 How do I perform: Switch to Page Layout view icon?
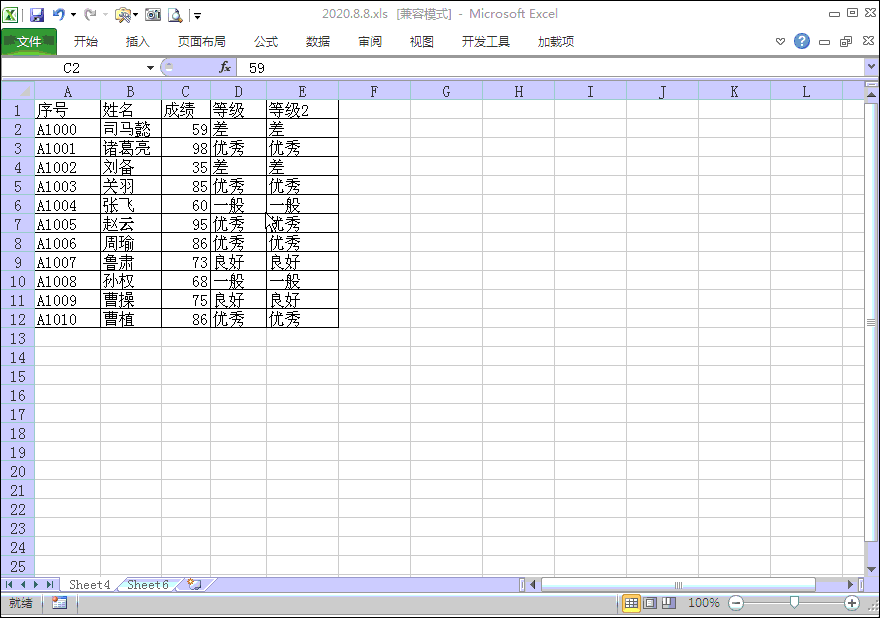pos(650,603)
